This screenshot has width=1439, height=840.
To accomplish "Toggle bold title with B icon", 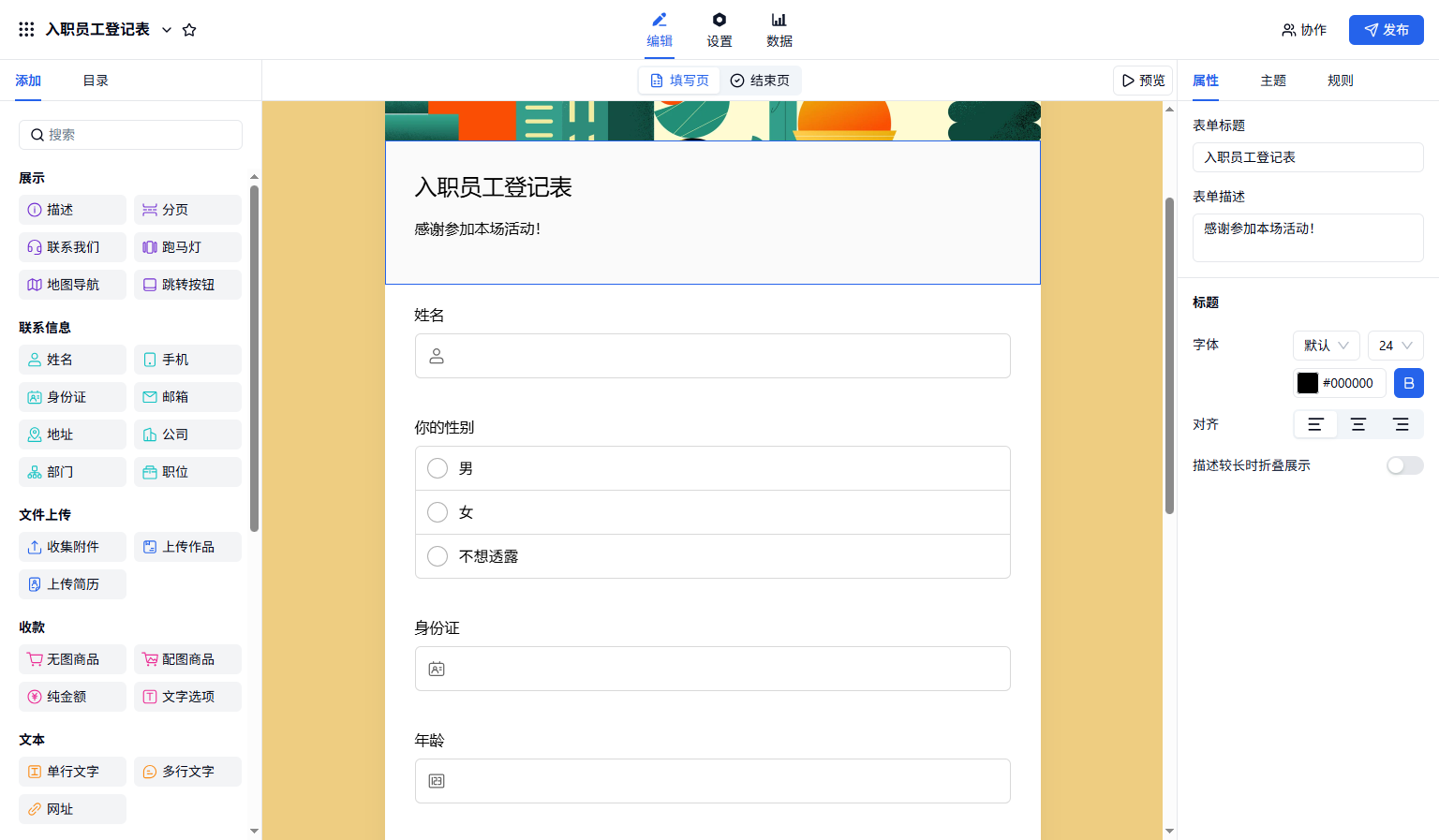I will pos(1408,383).
